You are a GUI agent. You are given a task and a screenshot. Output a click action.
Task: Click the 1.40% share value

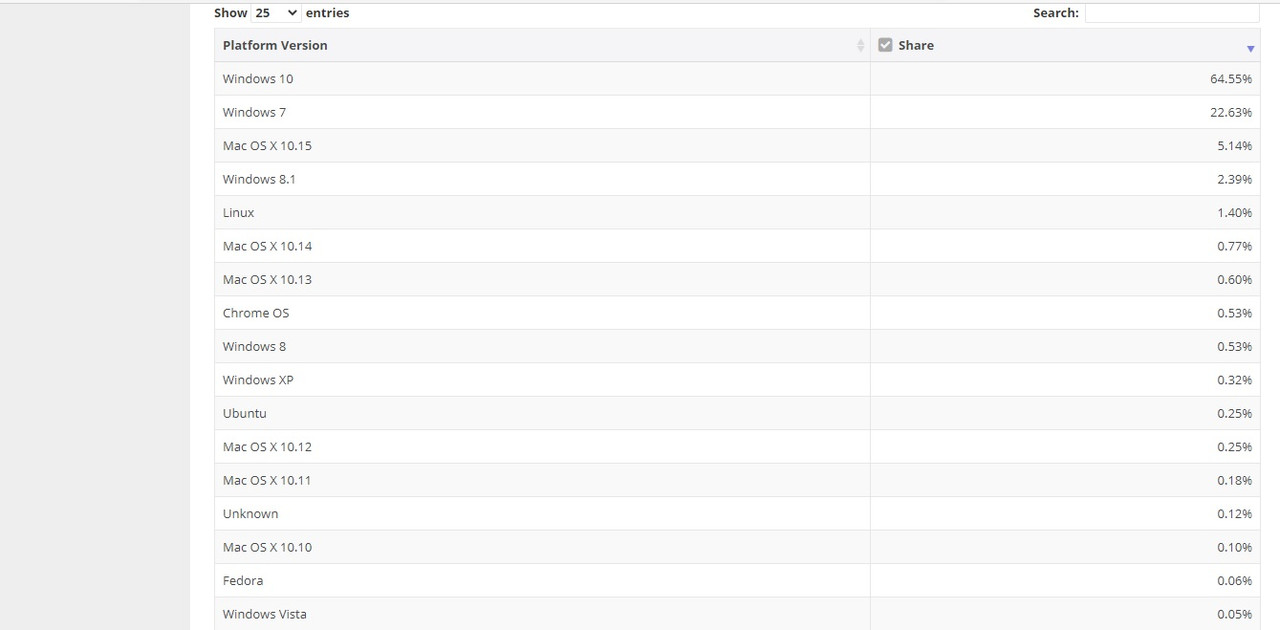[x=1234, y=213]
